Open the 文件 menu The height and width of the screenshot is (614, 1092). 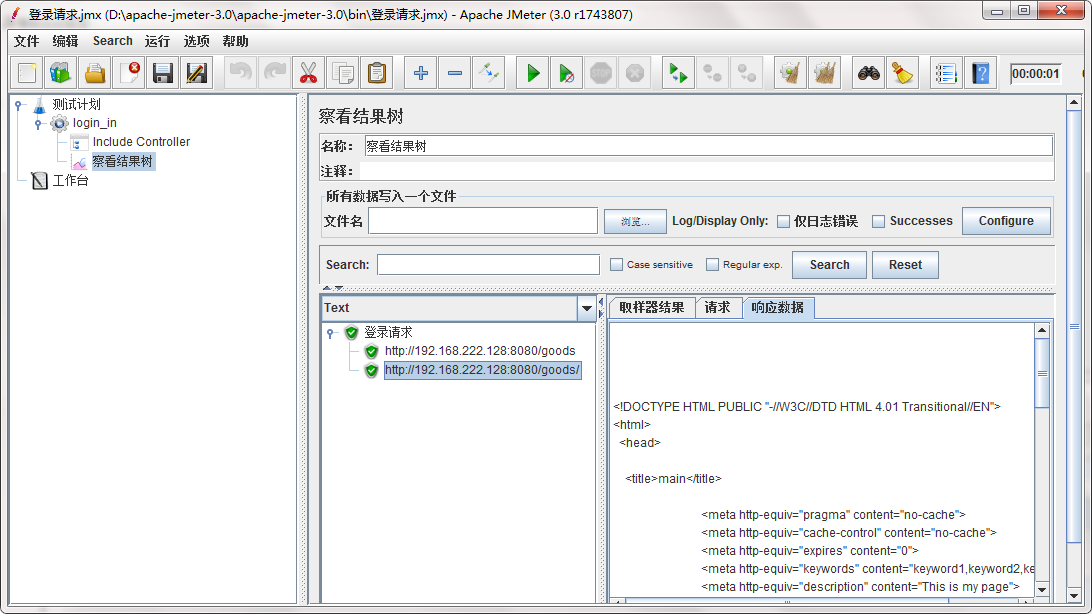(x=26, y=41)
